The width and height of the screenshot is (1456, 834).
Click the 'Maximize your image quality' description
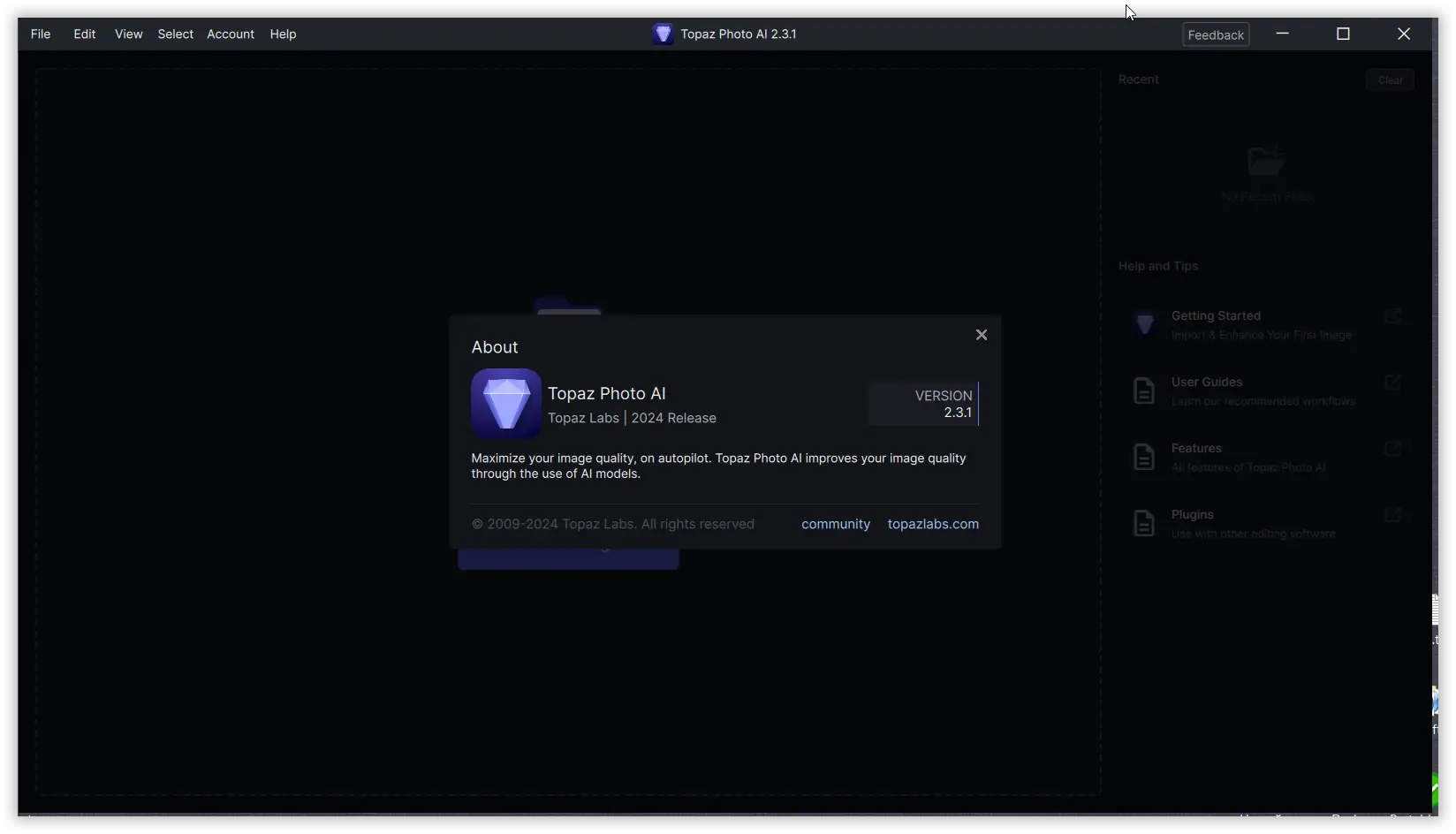click(718, 466)
